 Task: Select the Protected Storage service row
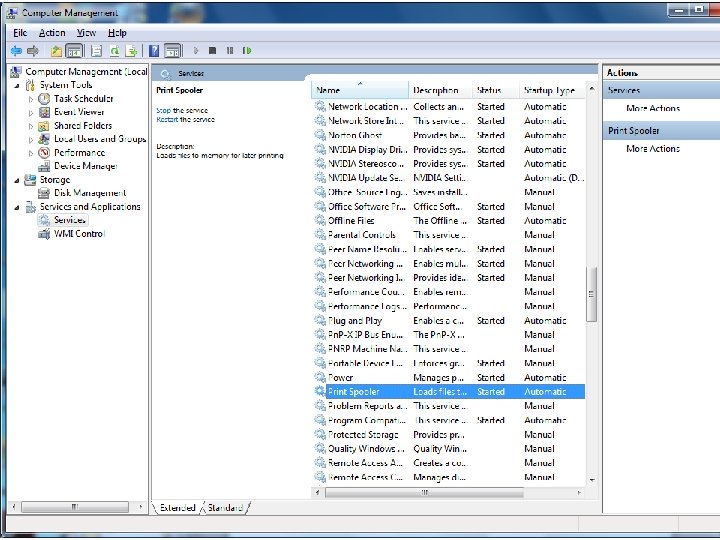449,434
